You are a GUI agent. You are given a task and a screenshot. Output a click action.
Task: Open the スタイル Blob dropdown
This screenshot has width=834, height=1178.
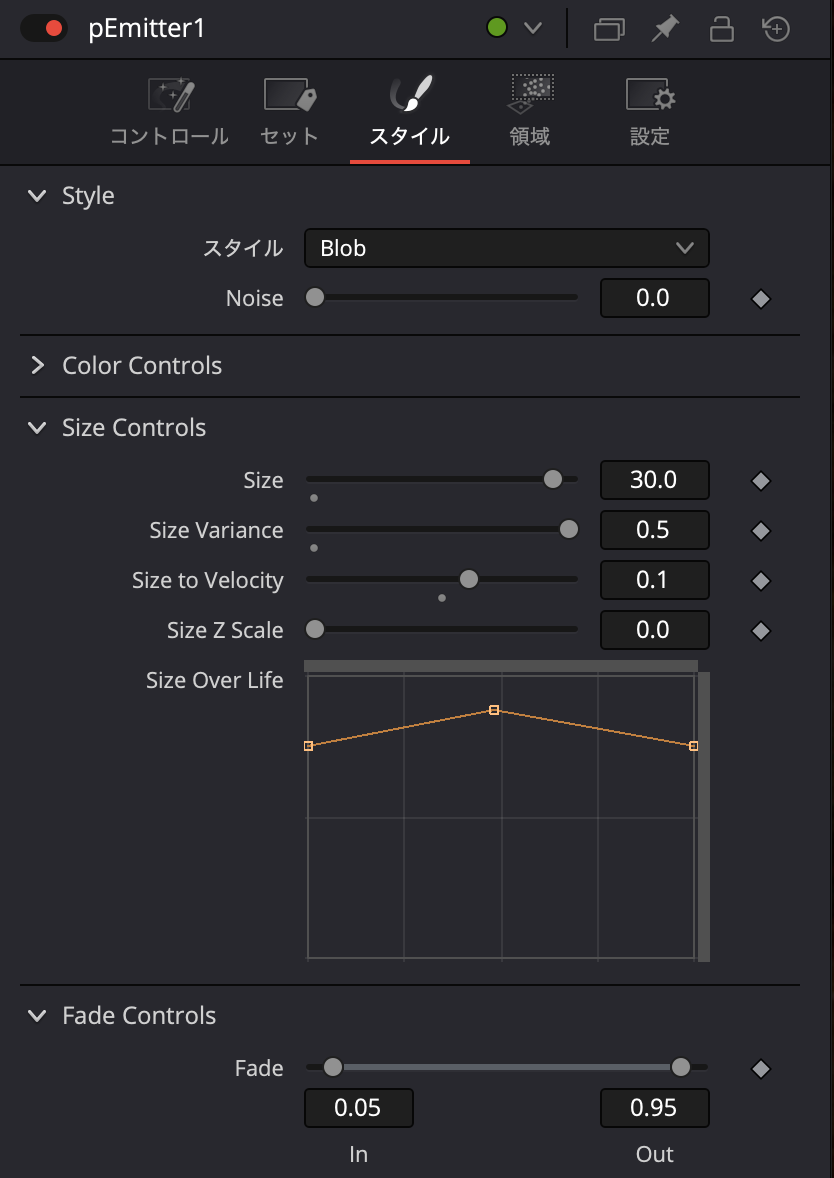click(506, 248)
